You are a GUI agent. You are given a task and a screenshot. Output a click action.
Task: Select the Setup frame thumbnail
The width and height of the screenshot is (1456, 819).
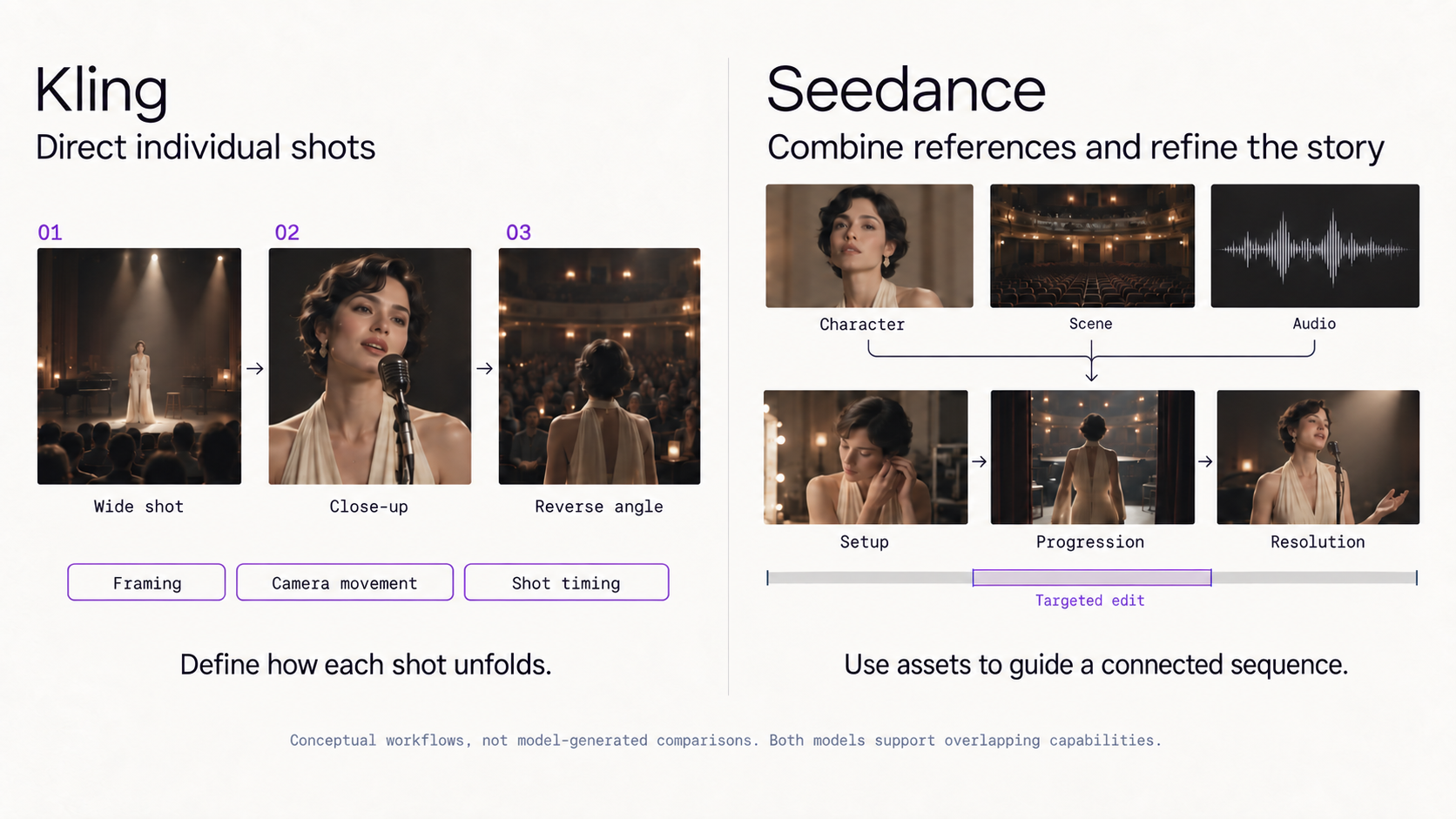[866, 457]
